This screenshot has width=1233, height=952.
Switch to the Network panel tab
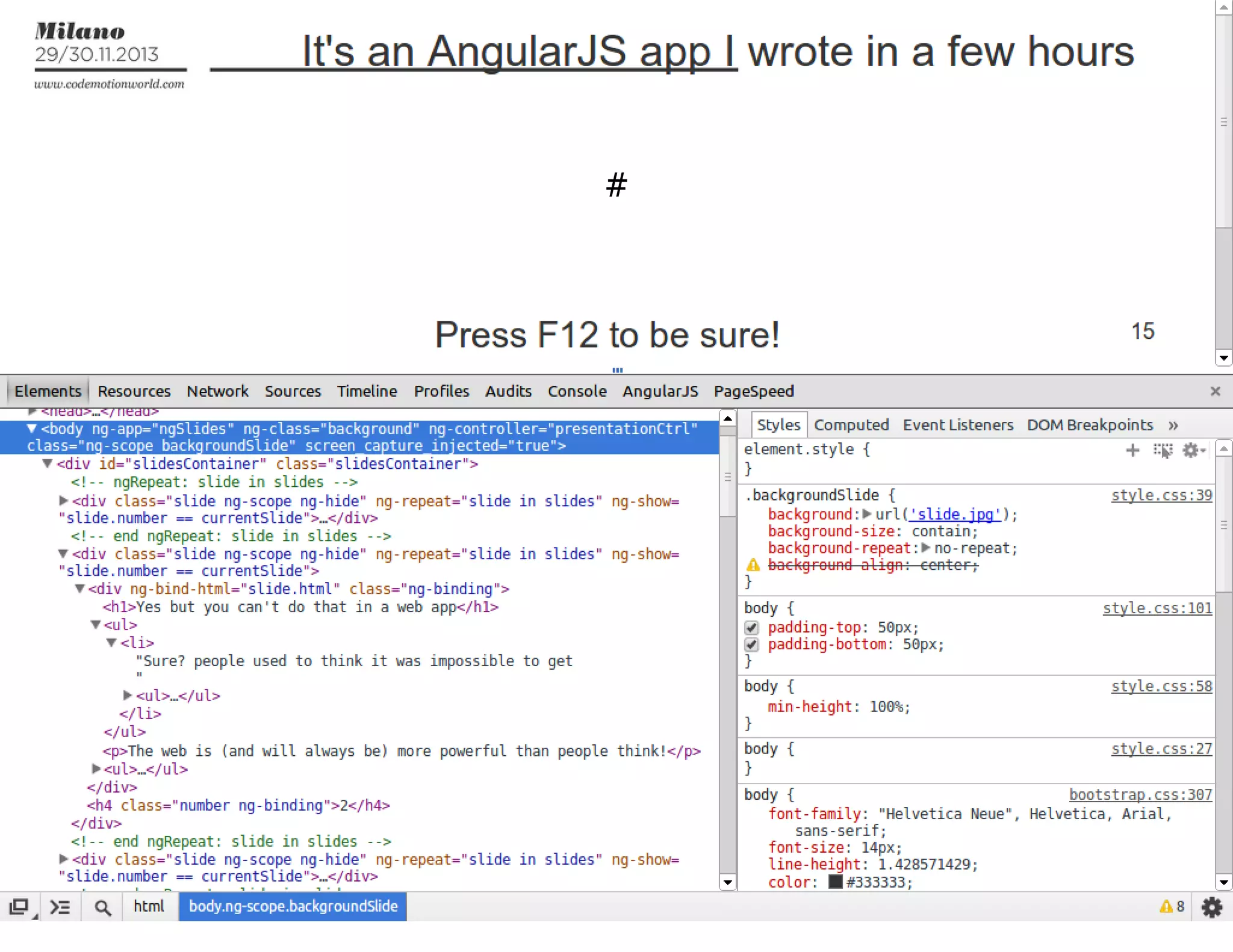[x=217, y=391]
